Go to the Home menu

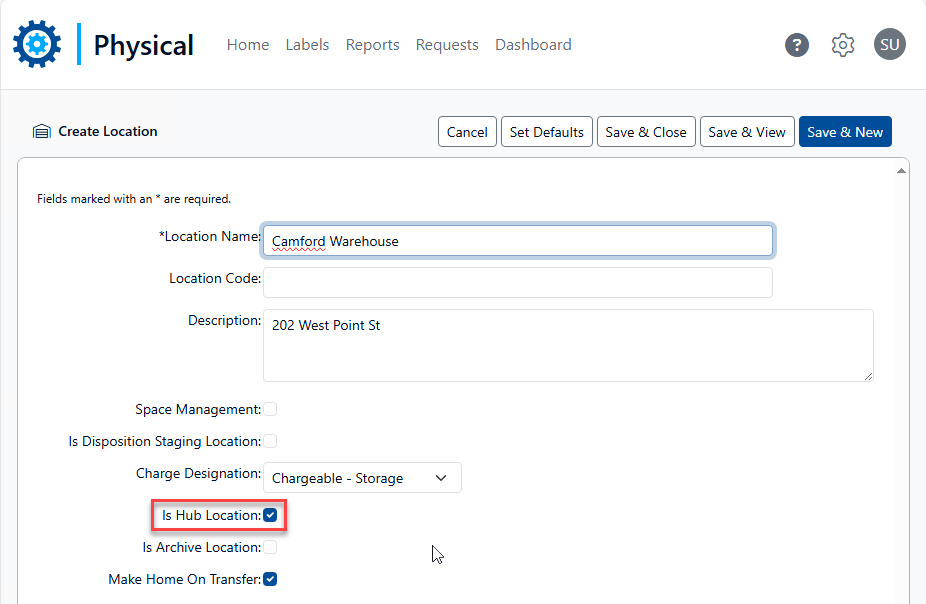(248, 45)
